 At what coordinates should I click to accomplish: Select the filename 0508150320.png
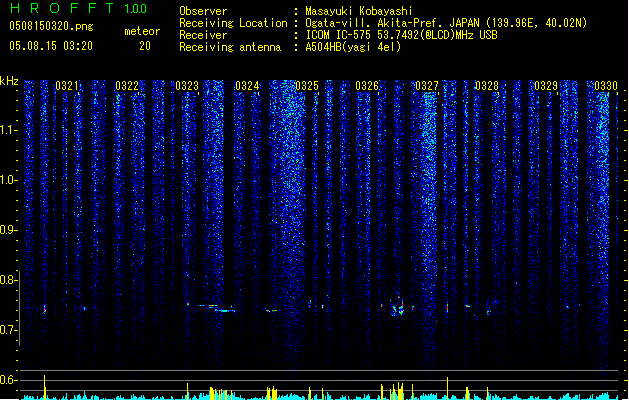51,27
